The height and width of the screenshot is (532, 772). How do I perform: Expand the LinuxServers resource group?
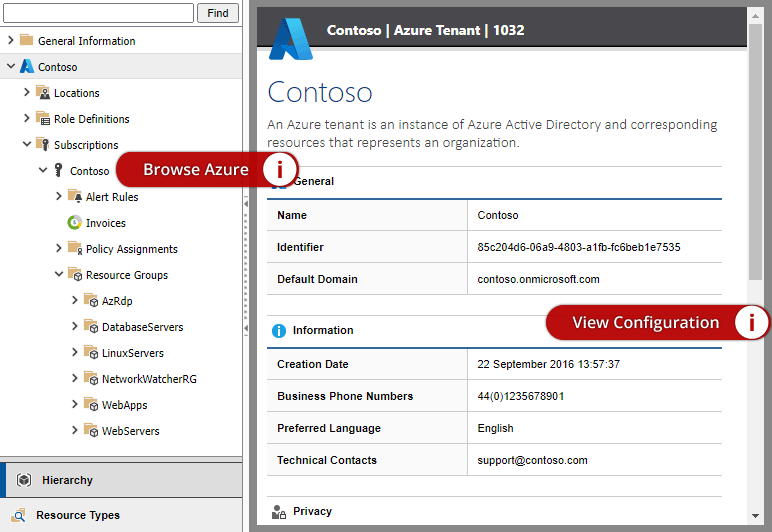pyautogui.click(x=75, y=352)
